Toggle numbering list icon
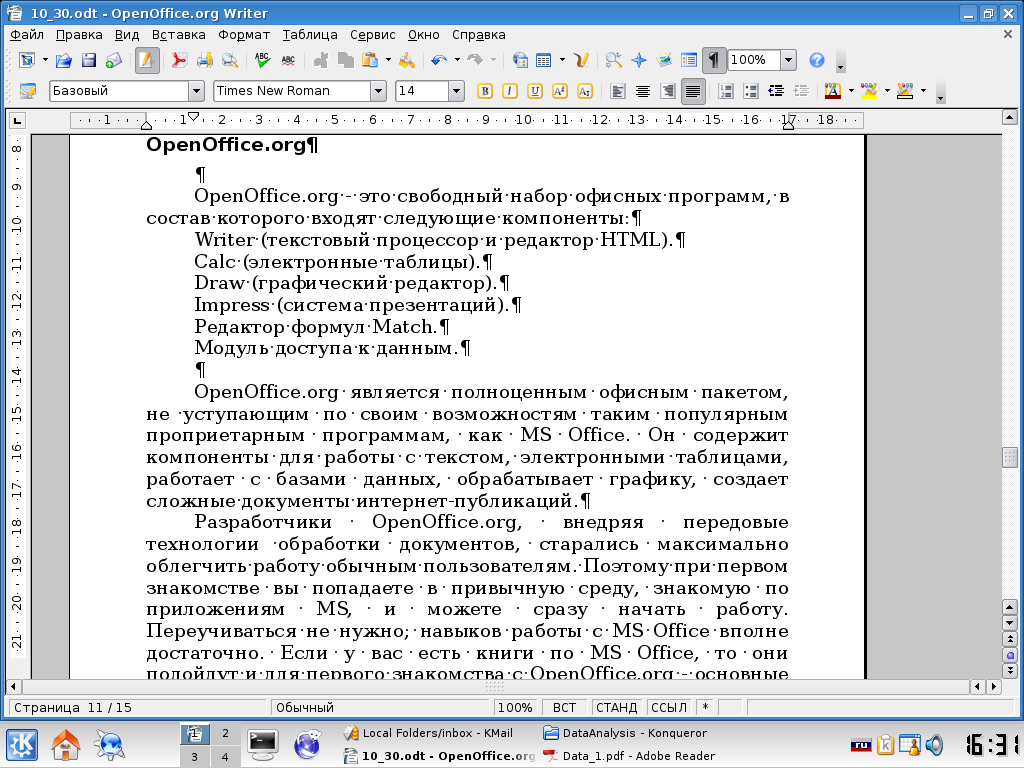The width and height of the screenshot is (1024, 768). coord(726,91)
